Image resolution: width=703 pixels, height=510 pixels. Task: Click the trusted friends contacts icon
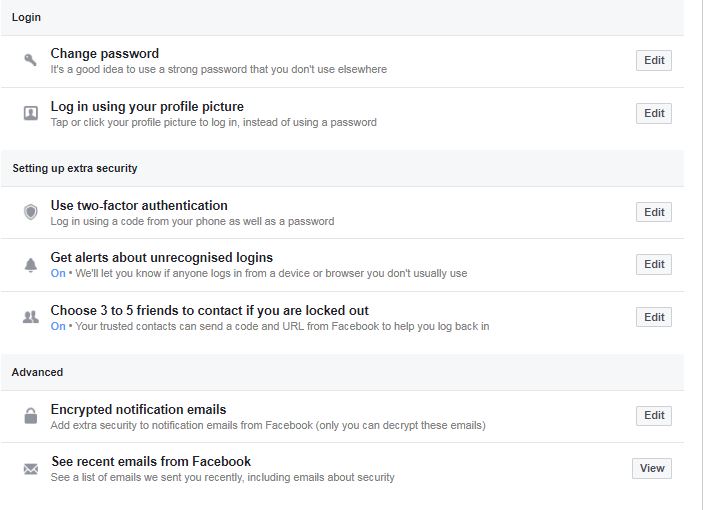click(30, 317)
